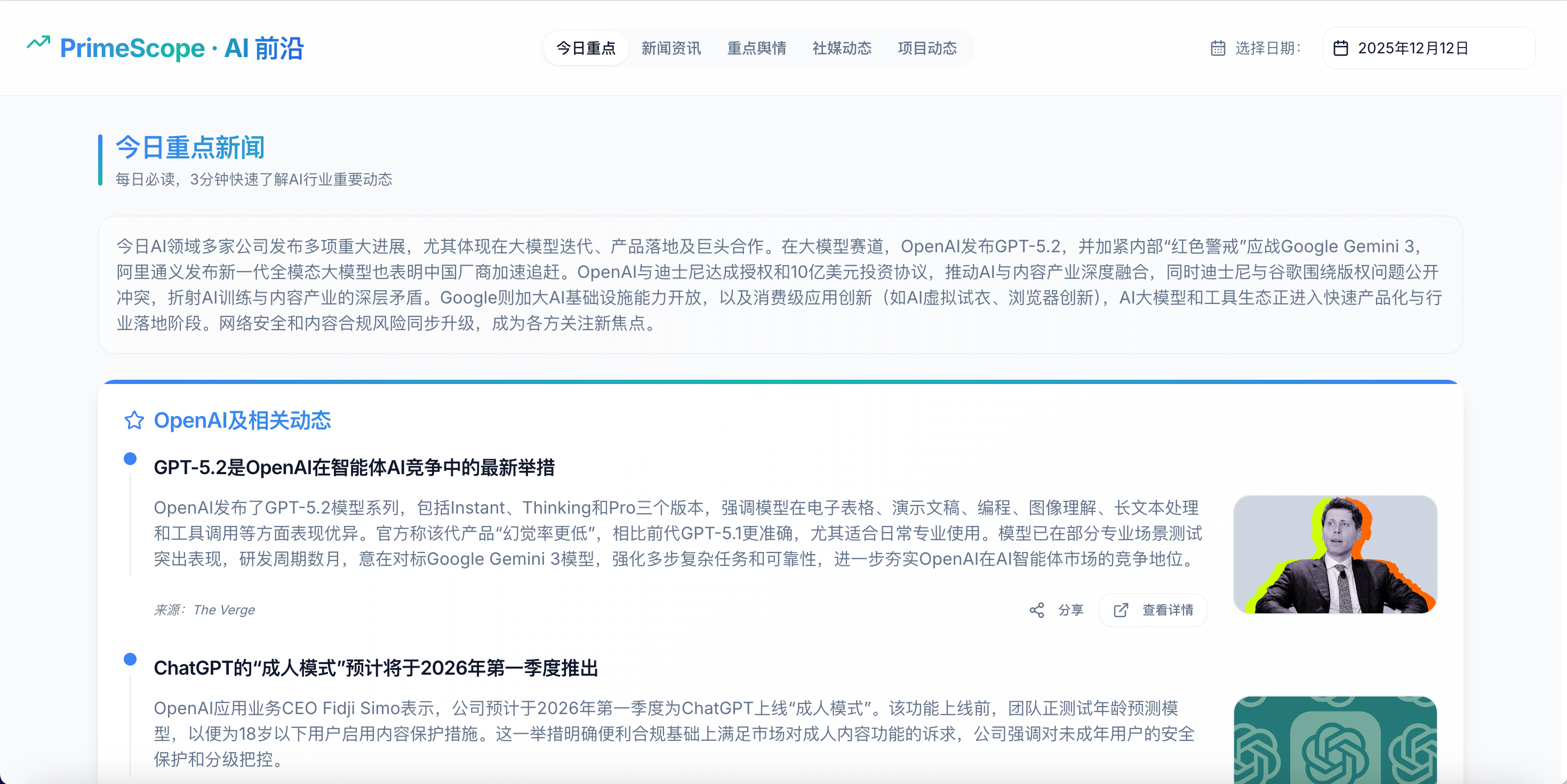Select the 今日重点 tab
1567x784 pixels.
click(x=586, y=48)
